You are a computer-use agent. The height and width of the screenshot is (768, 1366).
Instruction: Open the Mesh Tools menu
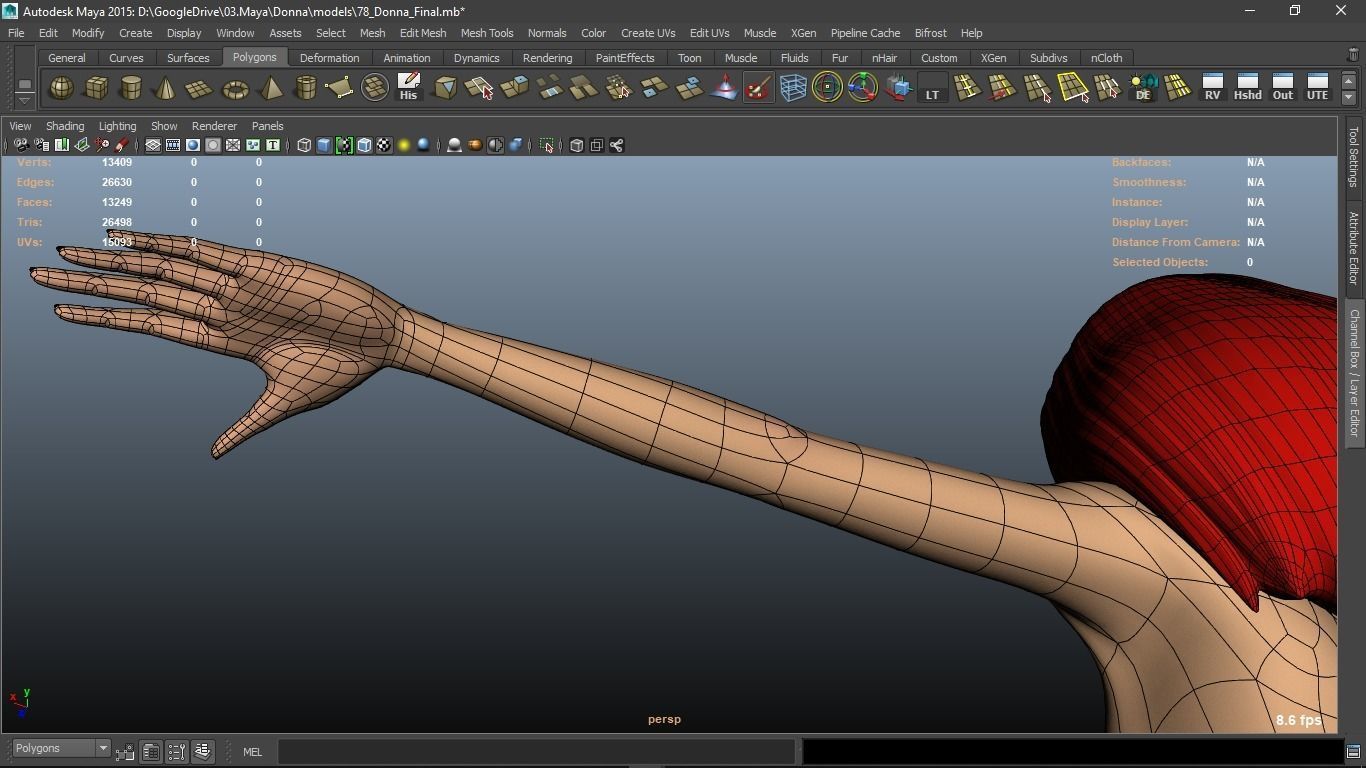pyautogui.click(x=487, y=33)
